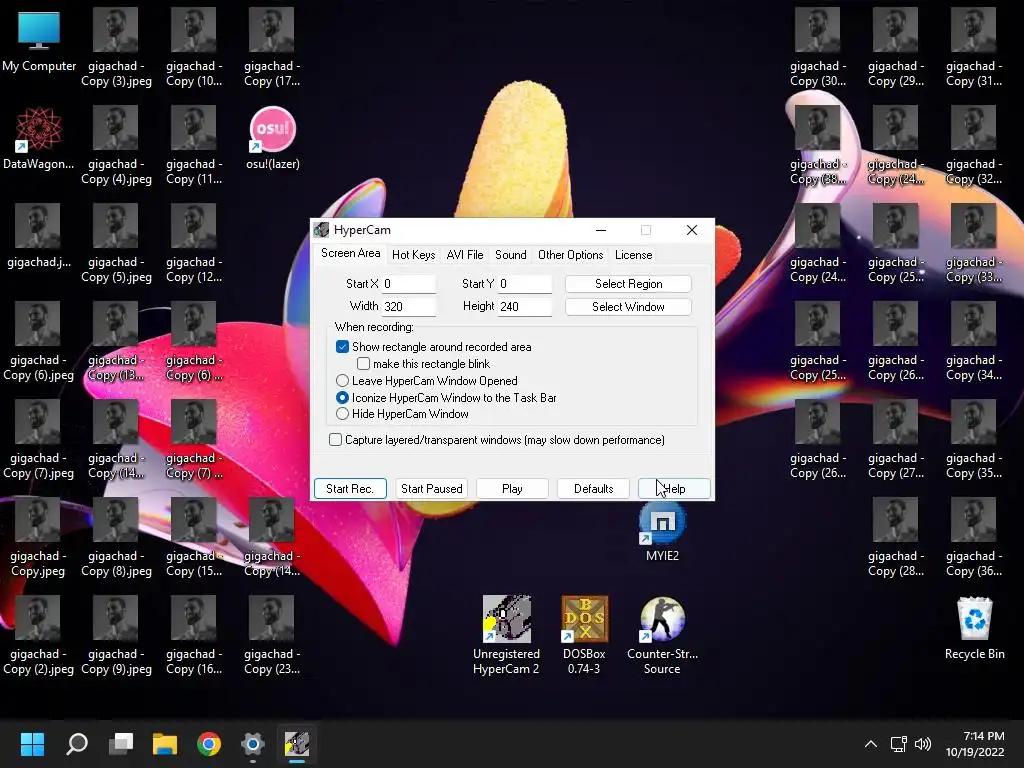Screen dimensions: 1024x768
Task: Restore settings with Defaults button
Action: (594, 489)
